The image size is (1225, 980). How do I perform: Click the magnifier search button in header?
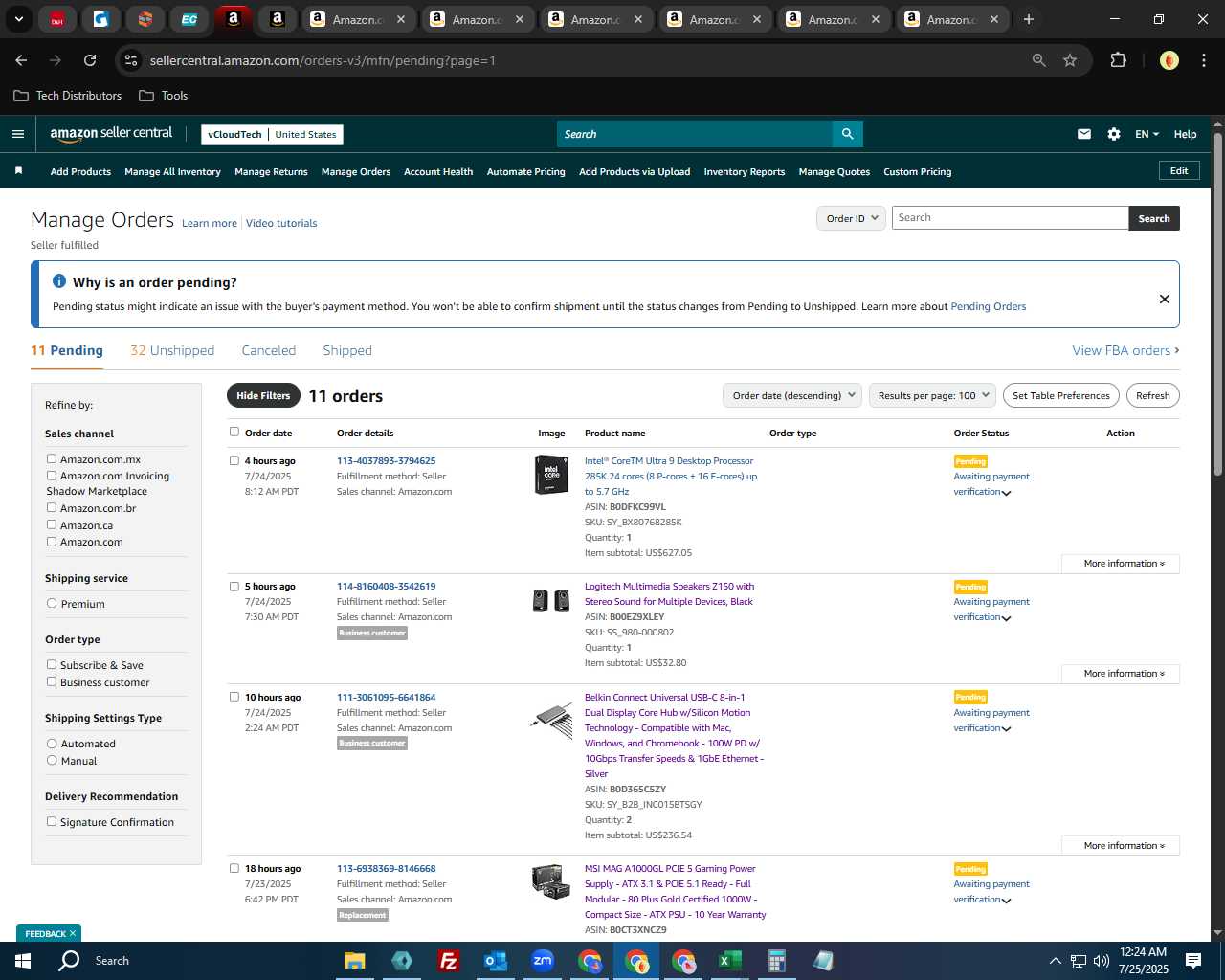click(x=847, y=134)
